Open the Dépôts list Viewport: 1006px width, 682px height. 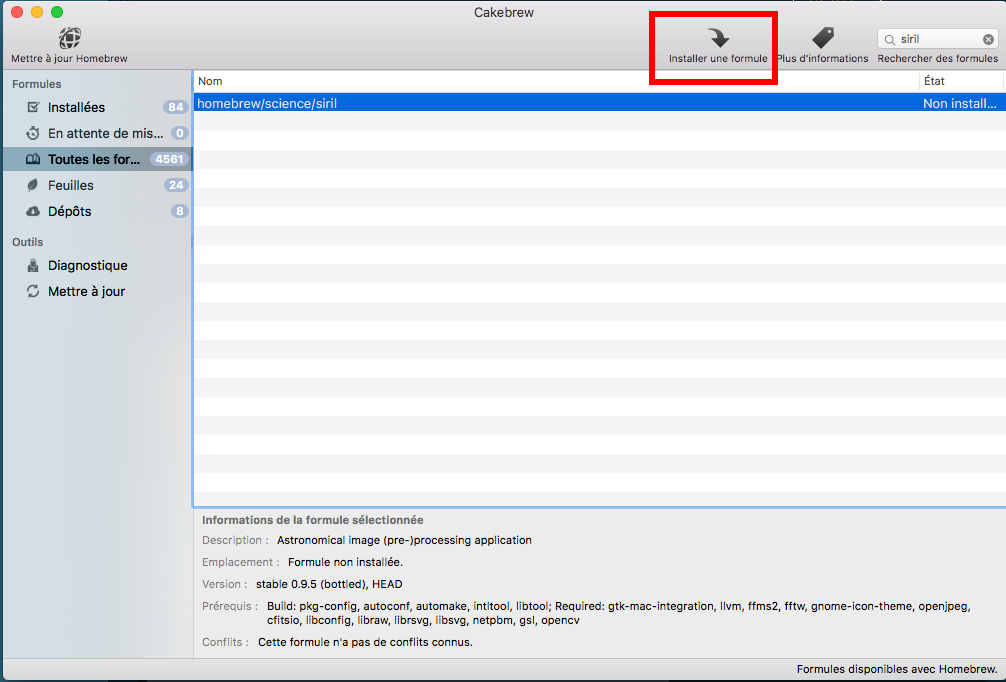[70, 211]
